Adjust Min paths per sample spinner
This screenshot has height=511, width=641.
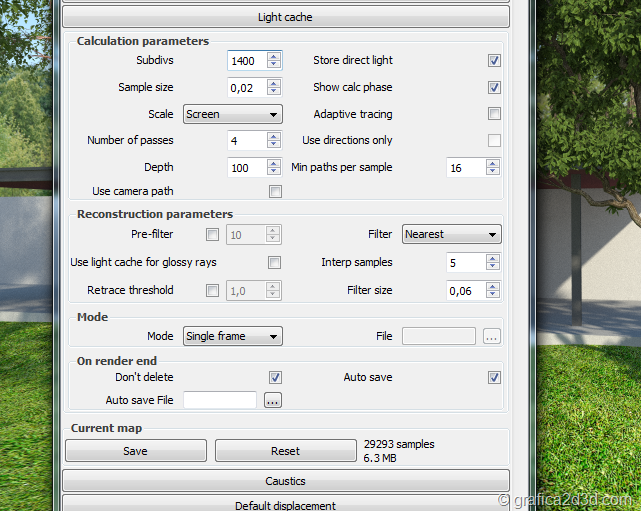492,168
